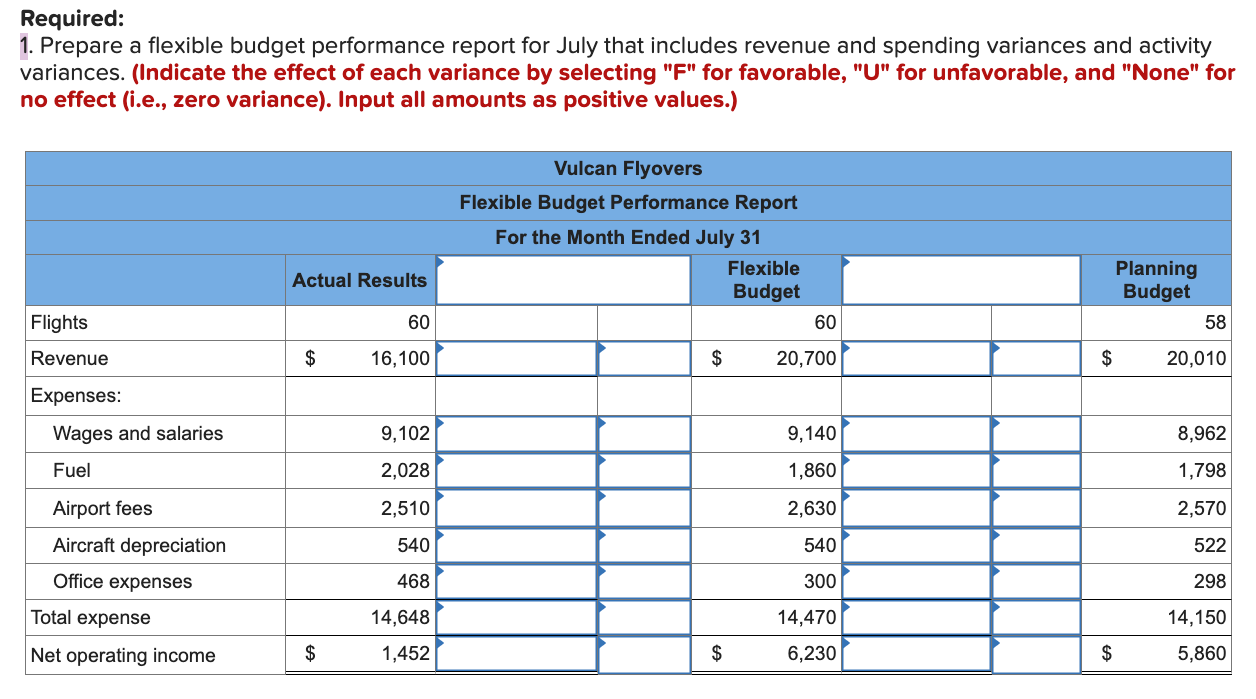This screenshot has width=1256, height=699.
Task: Focus Total expense amount field right of actual 14,648
Action: 516,618
